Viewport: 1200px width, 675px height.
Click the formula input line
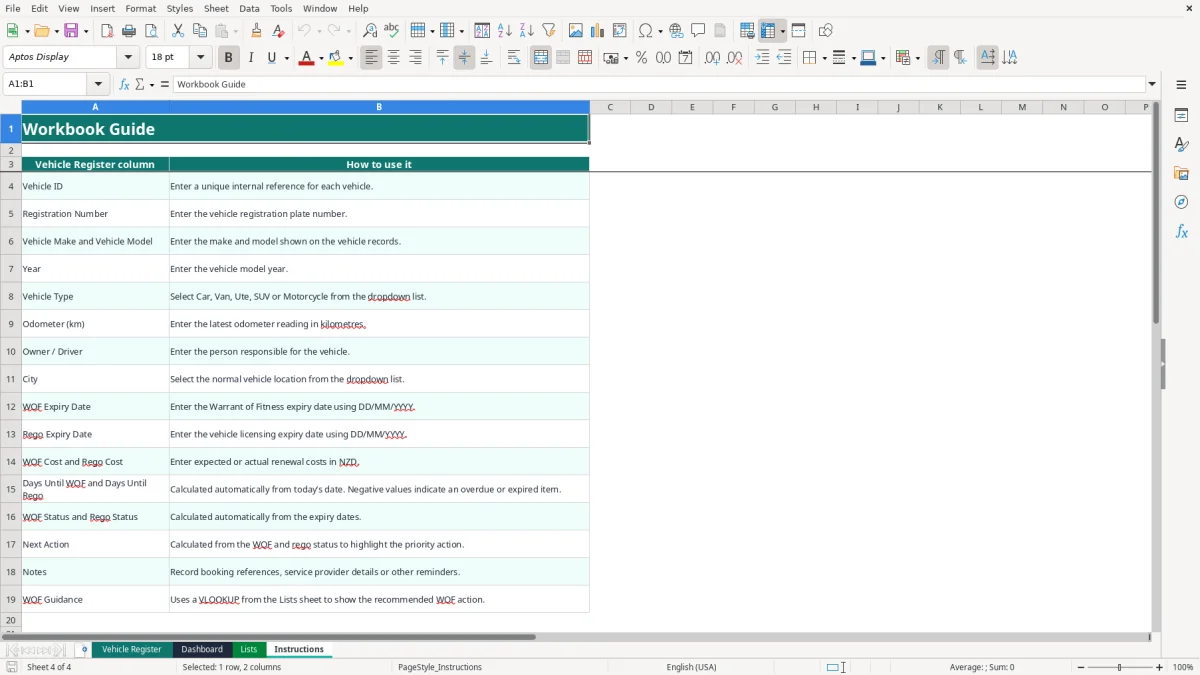[x=659, y=84]
